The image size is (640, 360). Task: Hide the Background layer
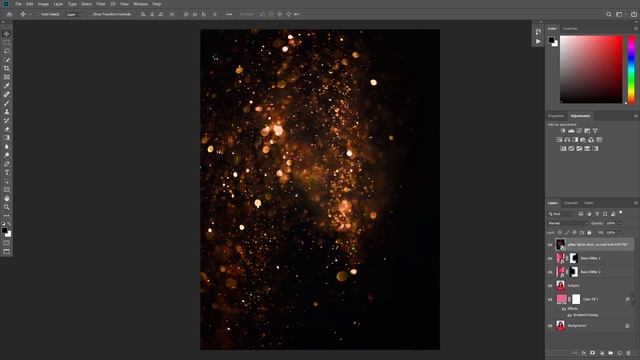[550, 326]
